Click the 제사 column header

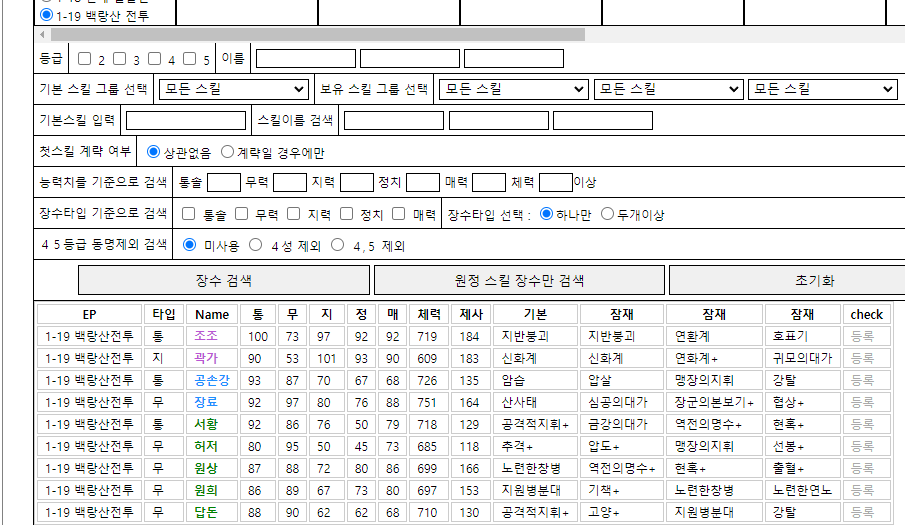coord(471,314)
